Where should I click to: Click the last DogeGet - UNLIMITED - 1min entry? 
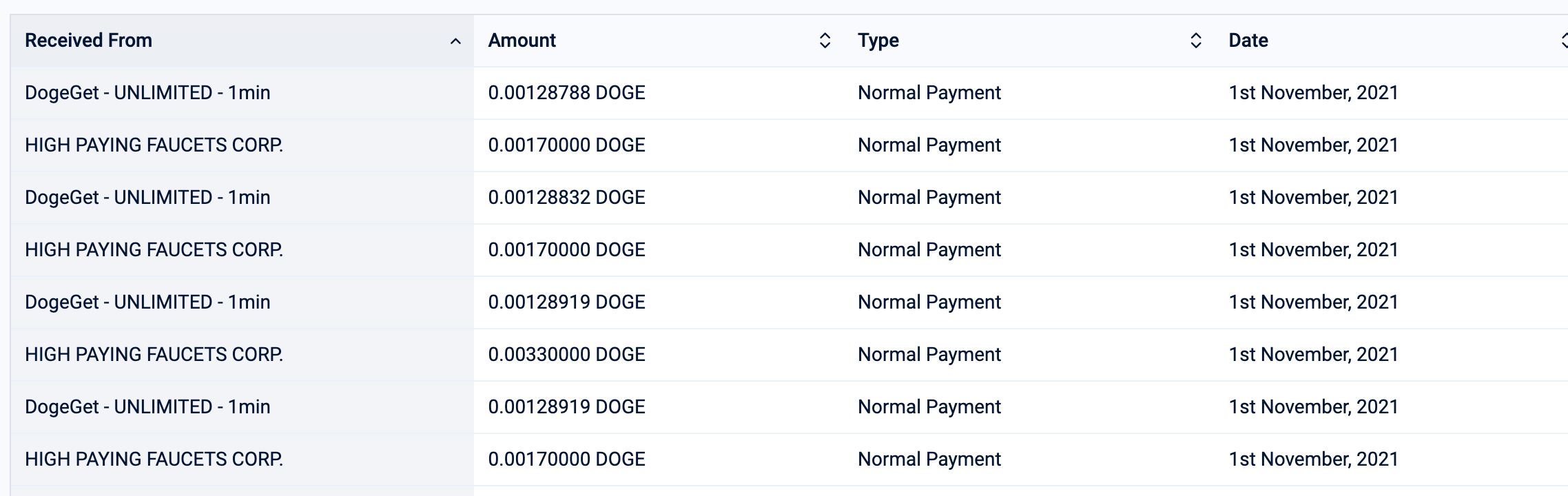tap(147, 407)
